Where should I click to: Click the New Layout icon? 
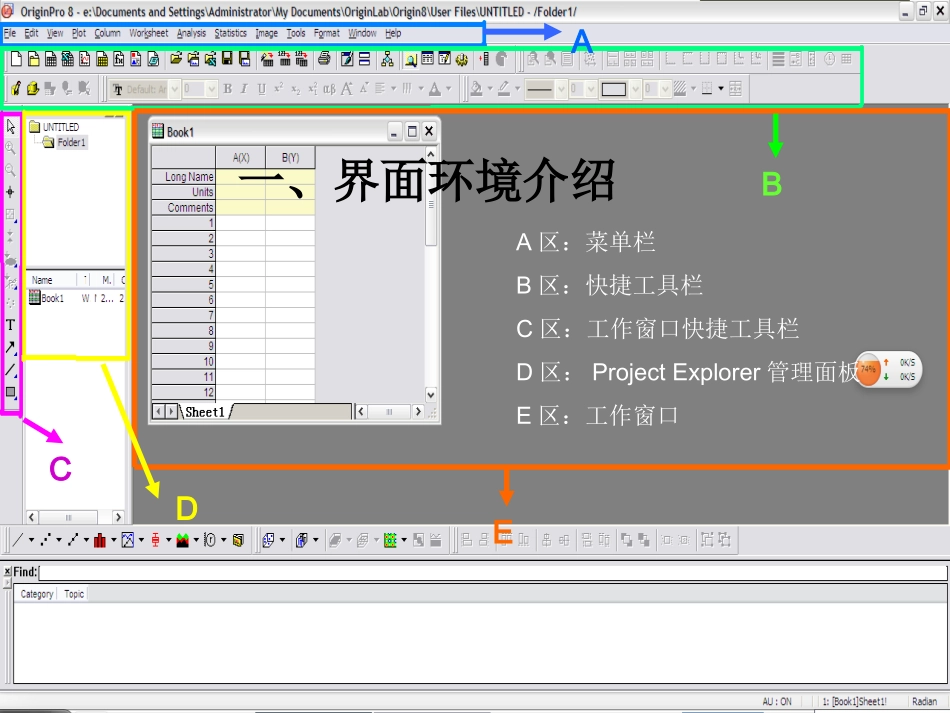tap(136, 59)
